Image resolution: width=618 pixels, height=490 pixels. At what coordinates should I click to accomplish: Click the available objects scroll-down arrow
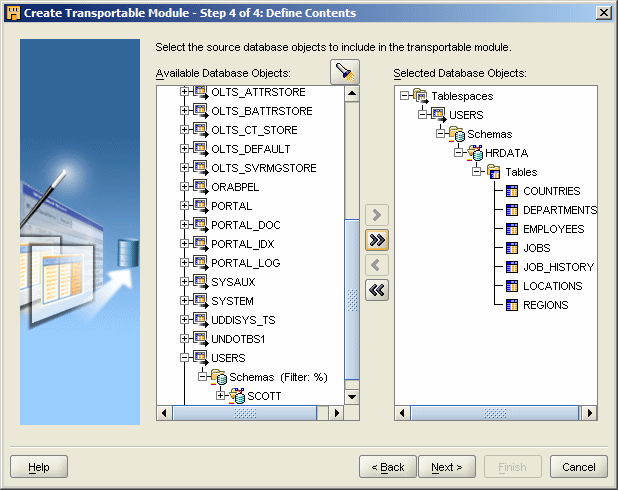click(352, 397)
